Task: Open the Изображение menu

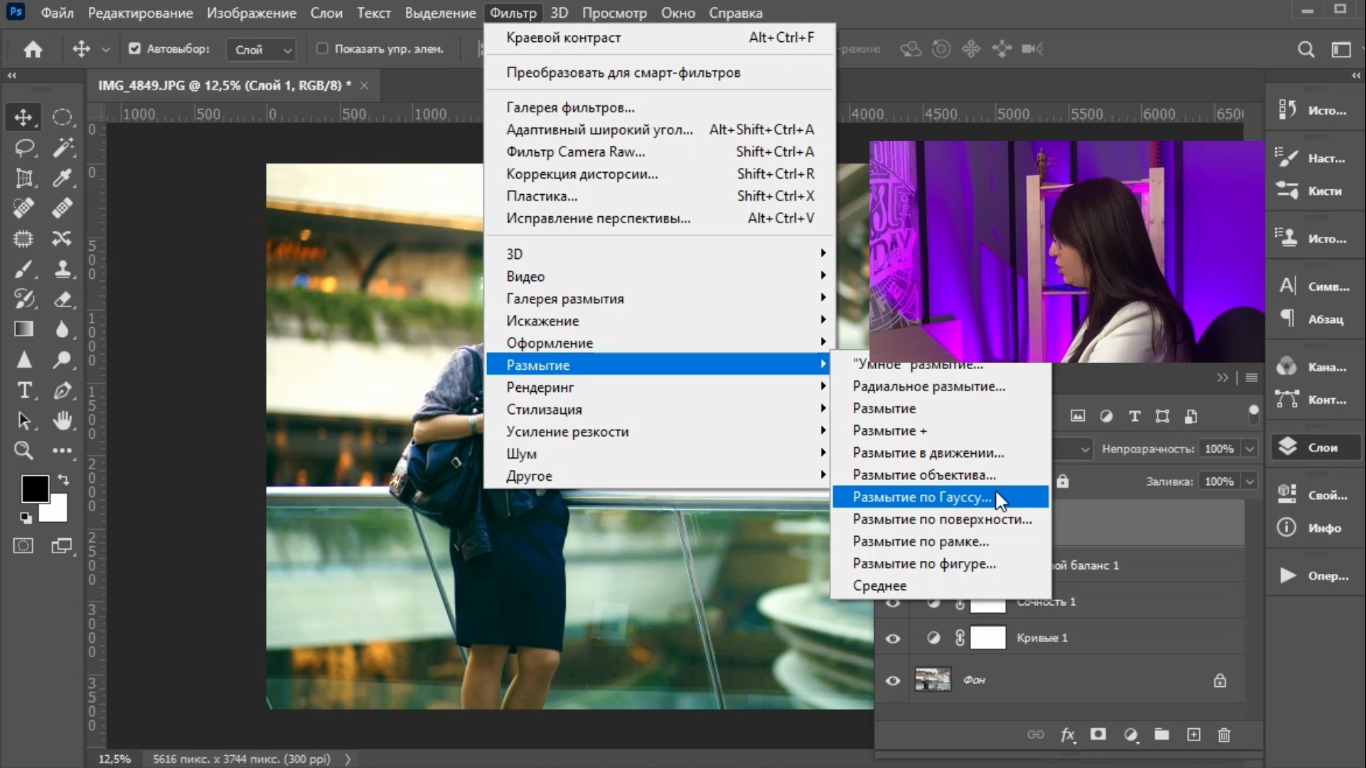Action: [251, 13]
